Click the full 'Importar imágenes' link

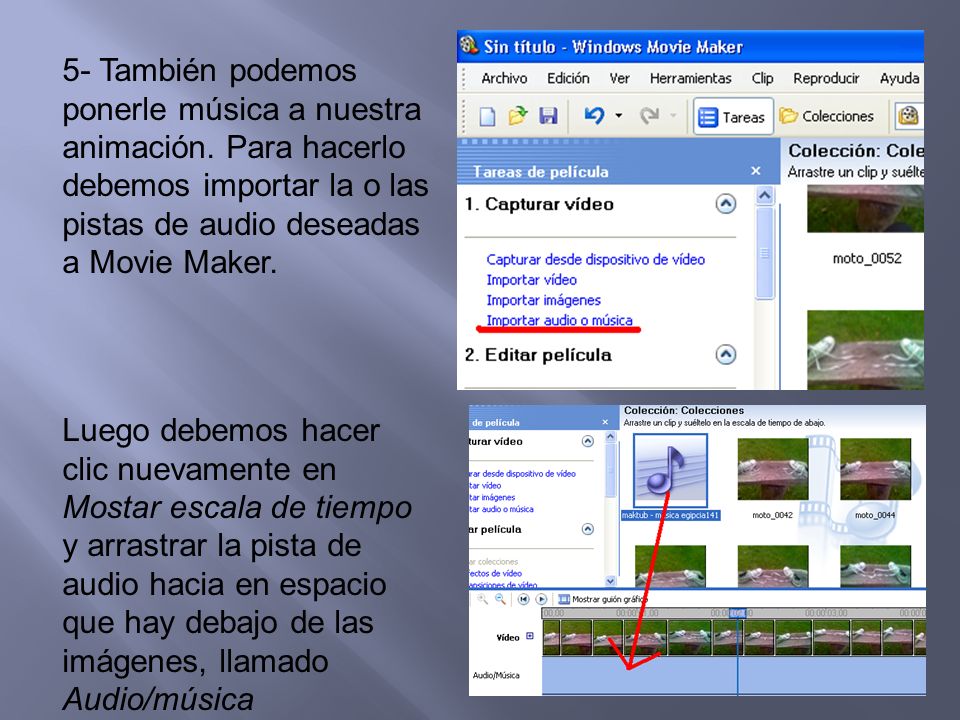pyautogui.click(x=544, y=300)
